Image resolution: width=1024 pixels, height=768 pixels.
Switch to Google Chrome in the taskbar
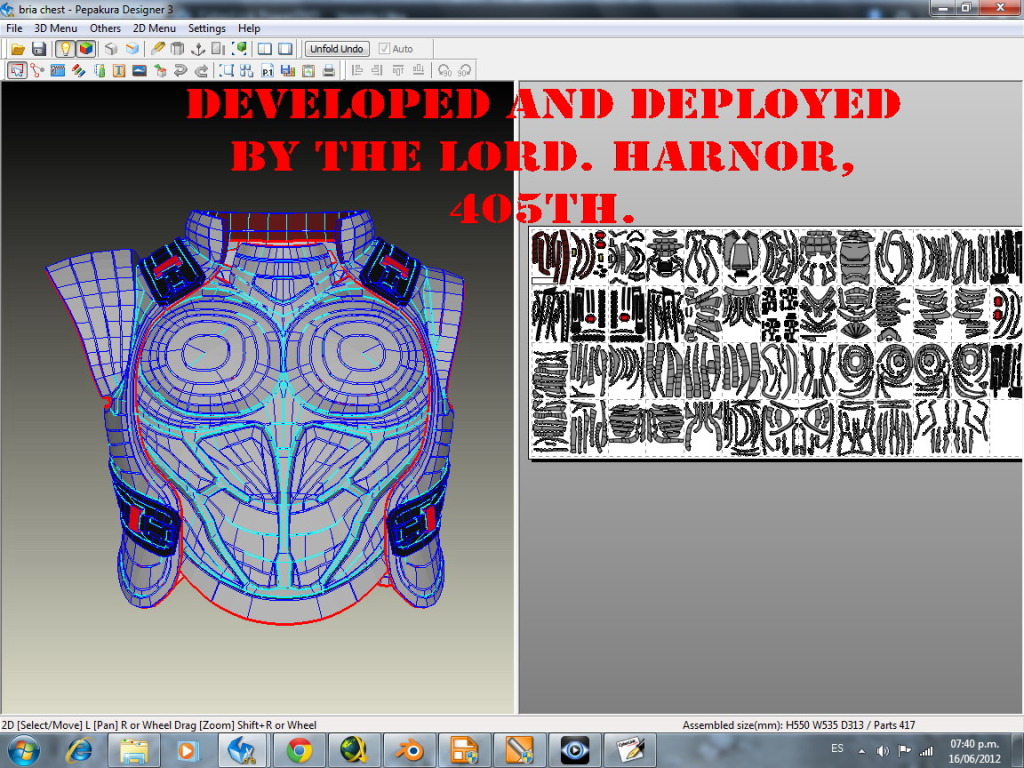[x=299, y=750]
